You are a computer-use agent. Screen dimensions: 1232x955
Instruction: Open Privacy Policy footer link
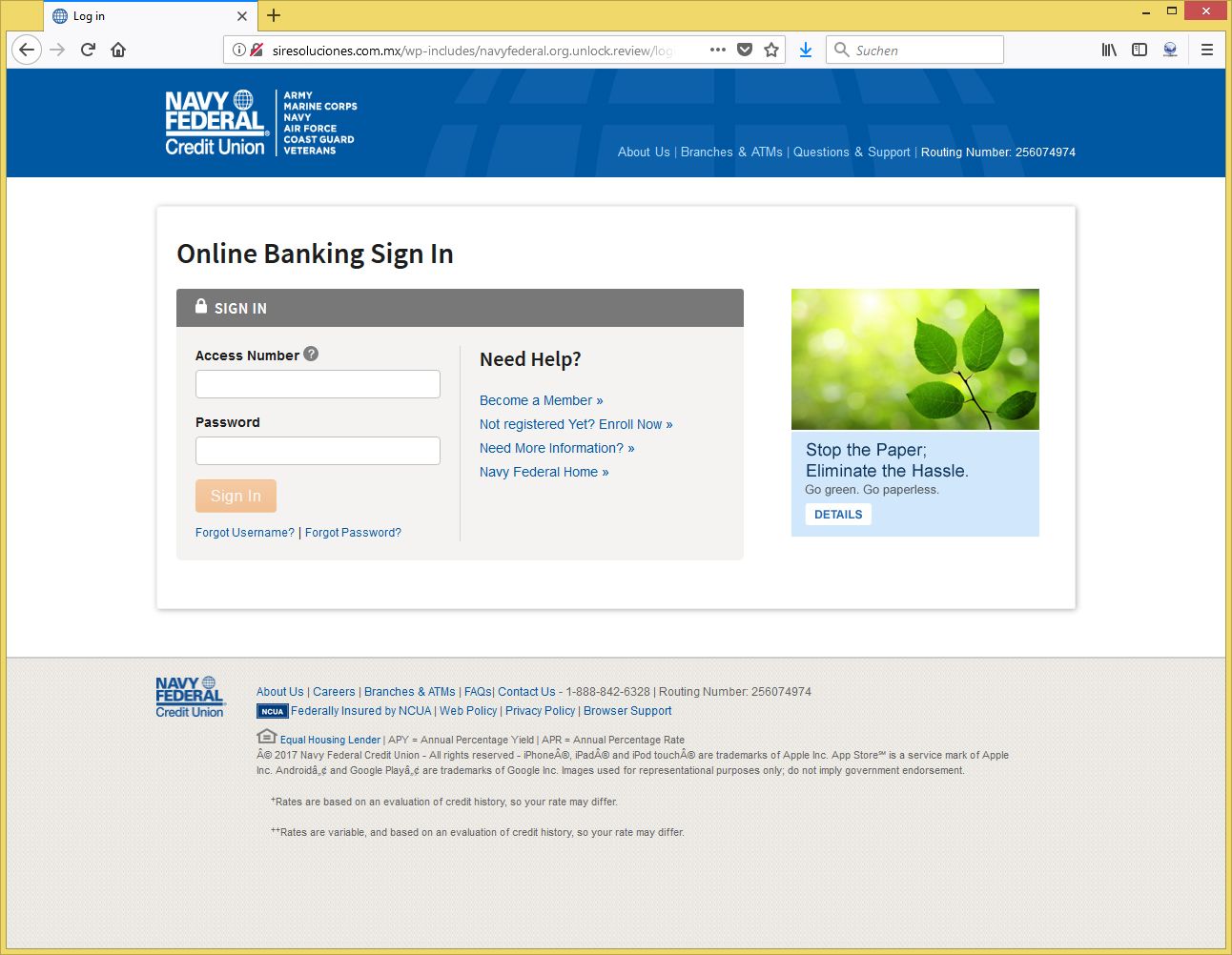pos(541,711)
